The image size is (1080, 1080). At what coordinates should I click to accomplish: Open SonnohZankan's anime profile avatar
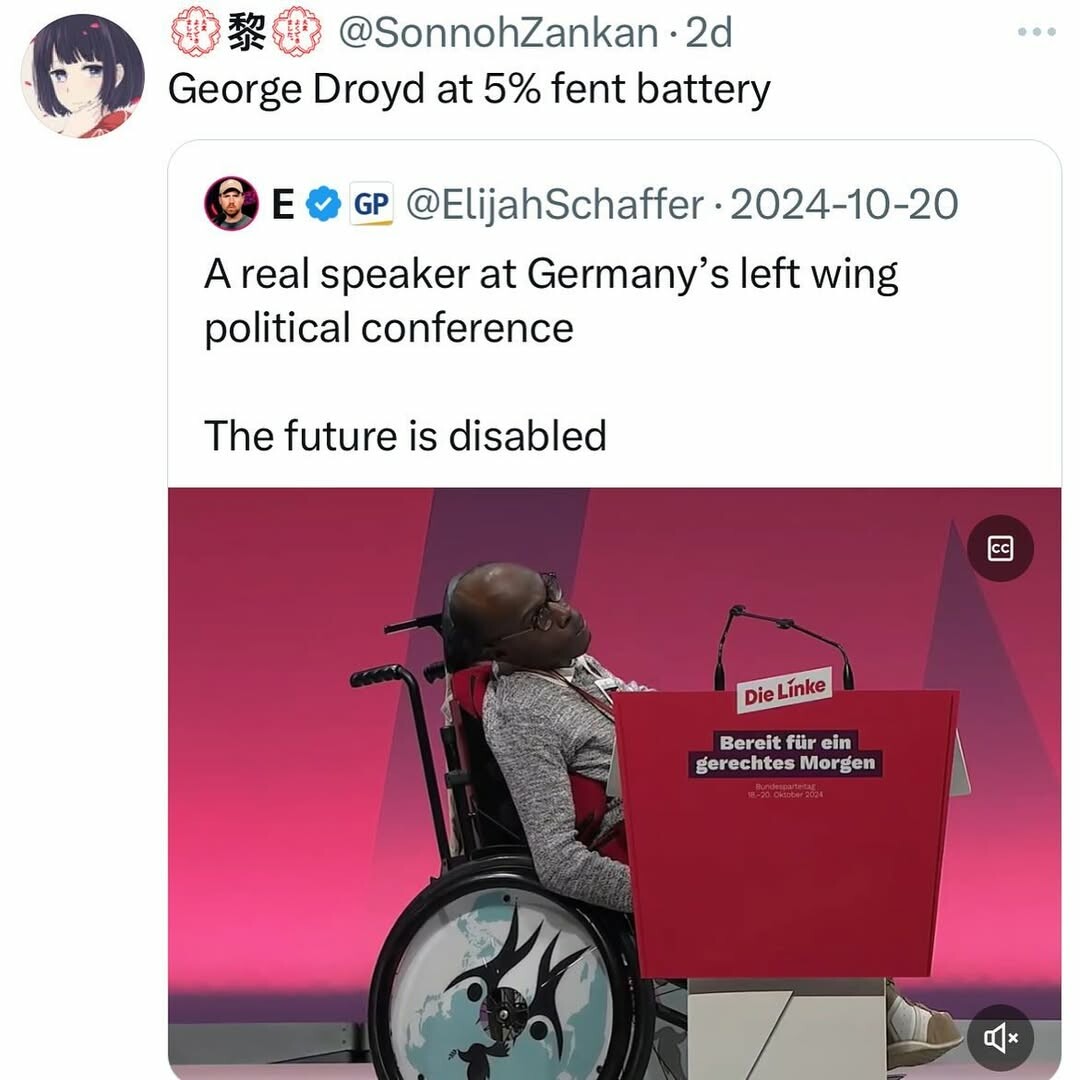[83, 76]
